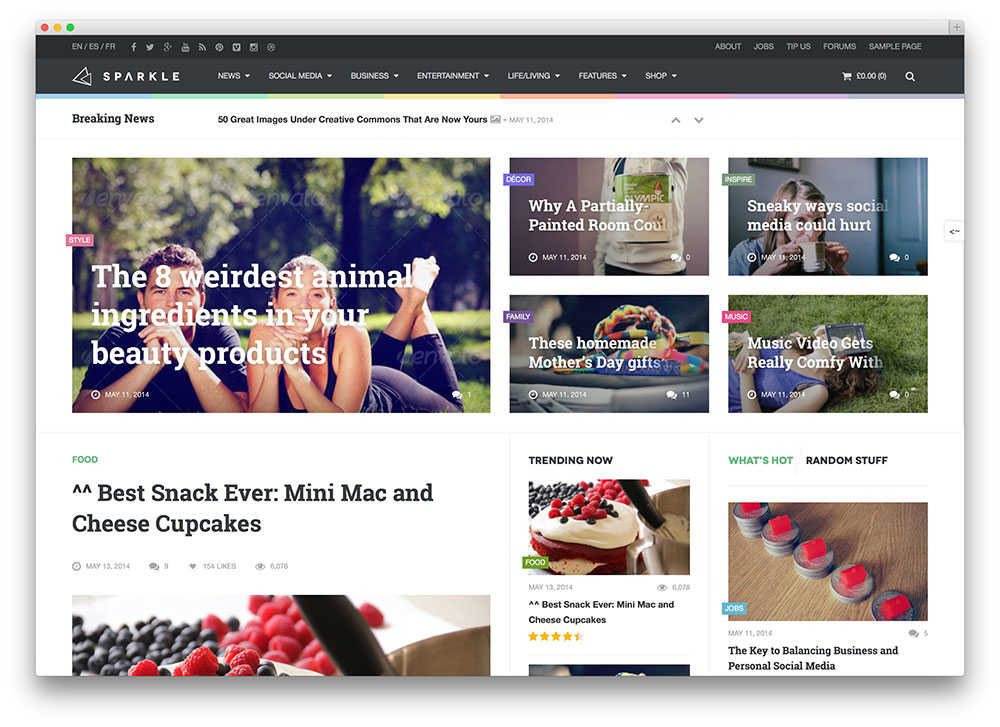Click the Vimeo icon in top bar

[237, 47]
